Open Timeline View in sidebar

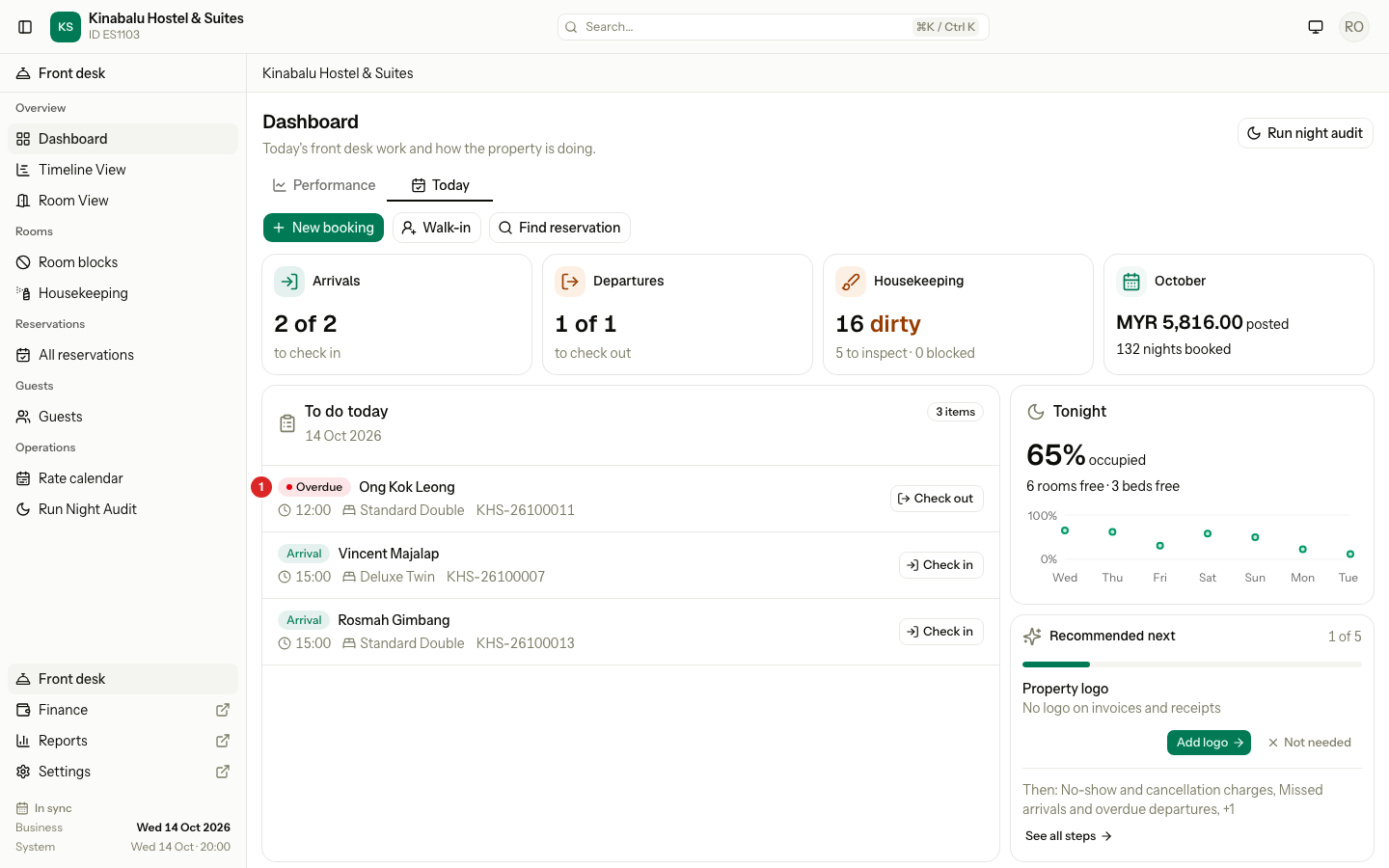pyautogui.click(x=123, y=170)
